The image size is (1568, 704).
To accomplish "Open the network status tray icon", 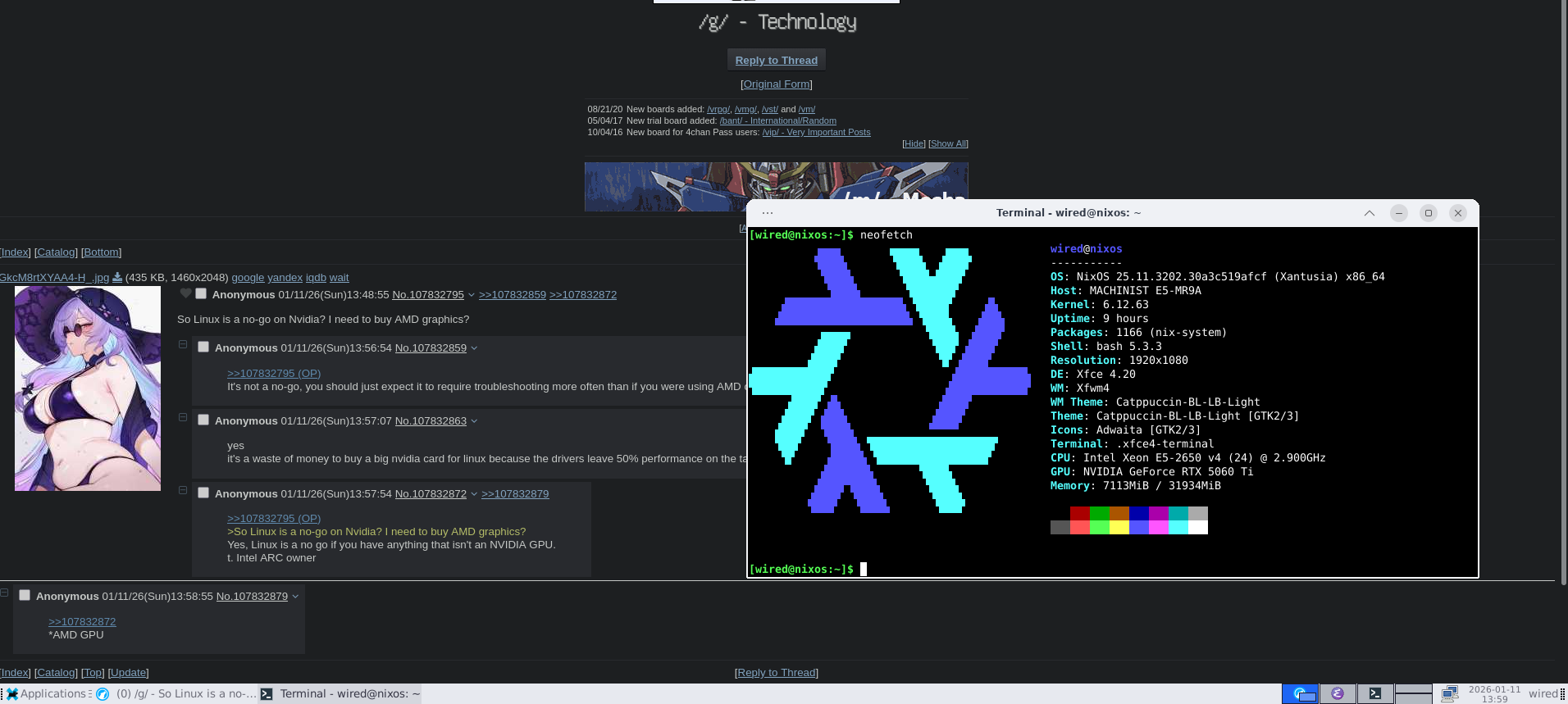I will point(1449,693).
